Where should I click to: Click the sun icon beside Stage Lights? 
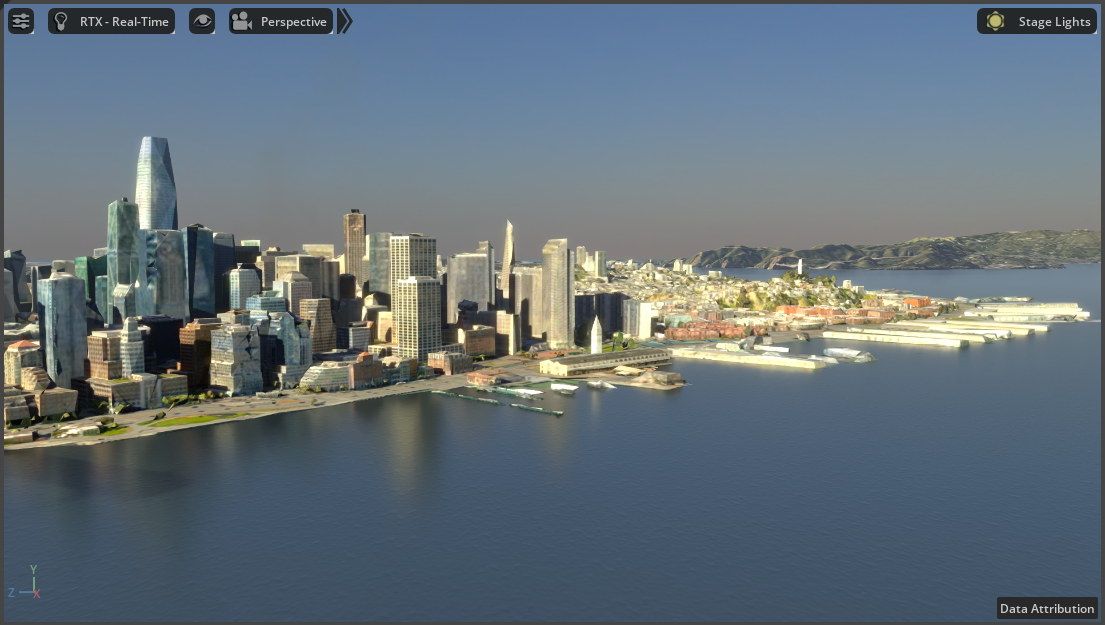[994, 20]
